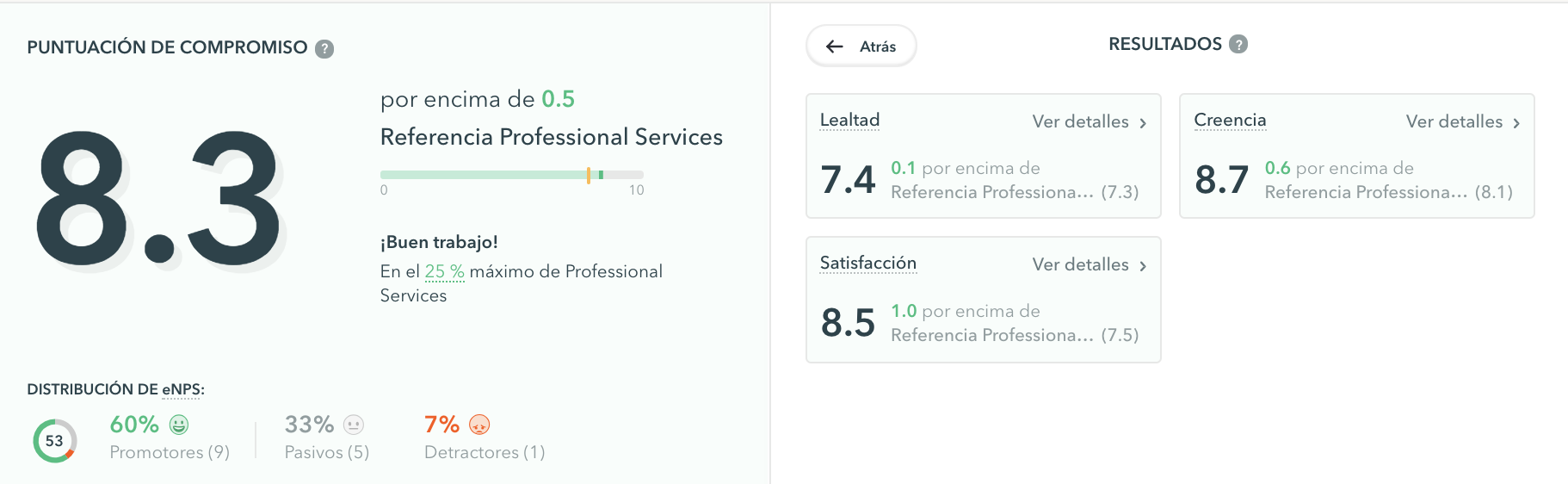Click the green promoters smiley face icon

179,425
